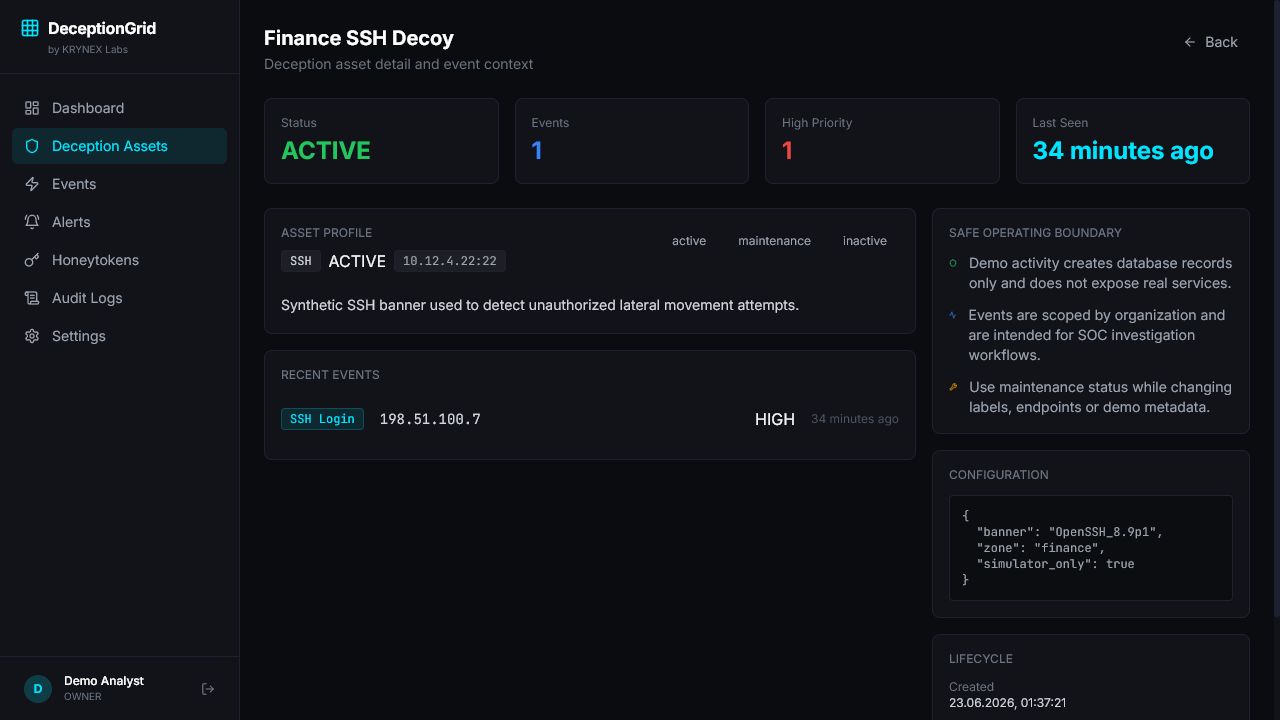
Task: Open the Dashboard grid icon
Action: click(32, 108)
